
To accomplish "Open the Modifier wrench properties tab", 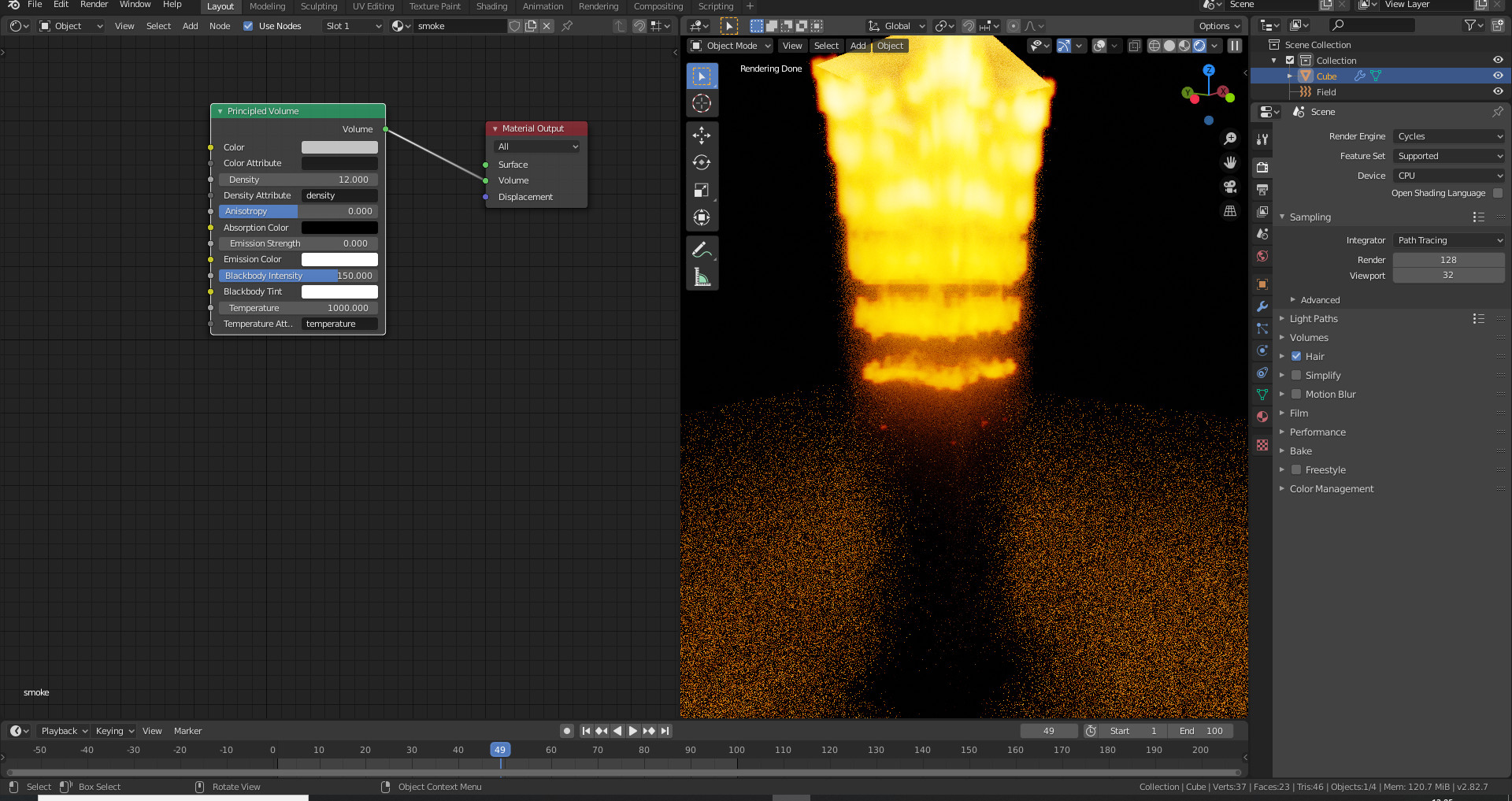I will (1262, 306).
